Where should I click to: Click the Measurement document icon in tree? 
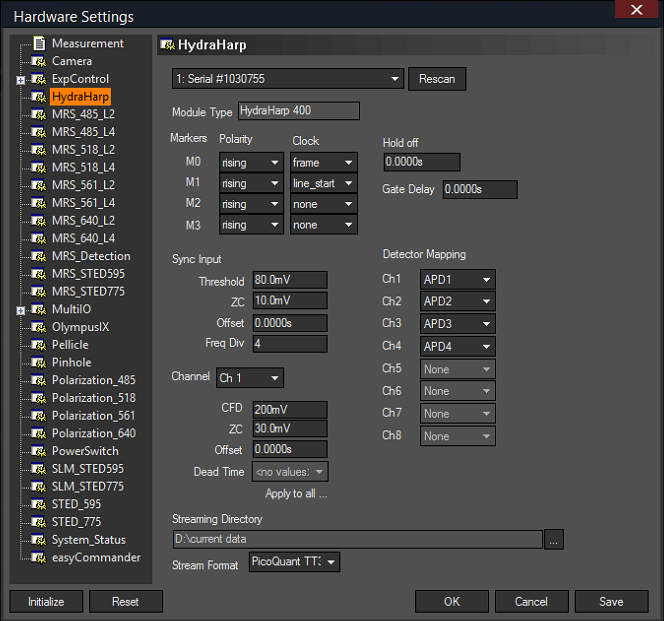[39, 43]
